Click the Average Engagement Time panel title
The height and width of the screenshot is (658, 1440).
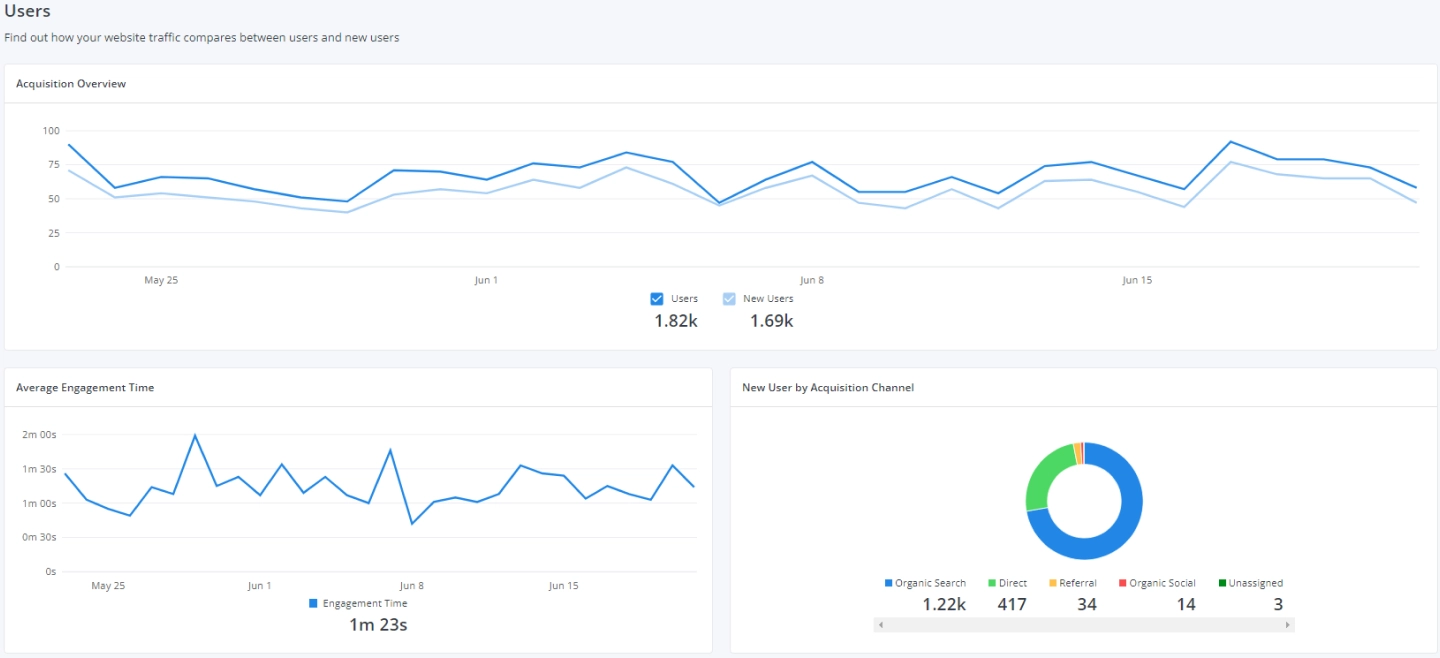(x=85, y=387)
